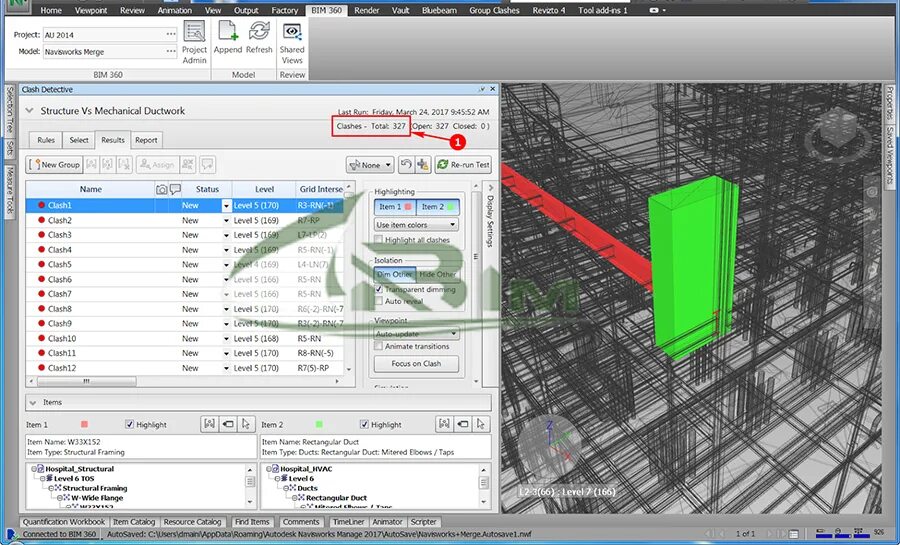This screenshot has height=545, width=900.
Task: Click the compact results icon beside Re-run Test
Action: 423,165
